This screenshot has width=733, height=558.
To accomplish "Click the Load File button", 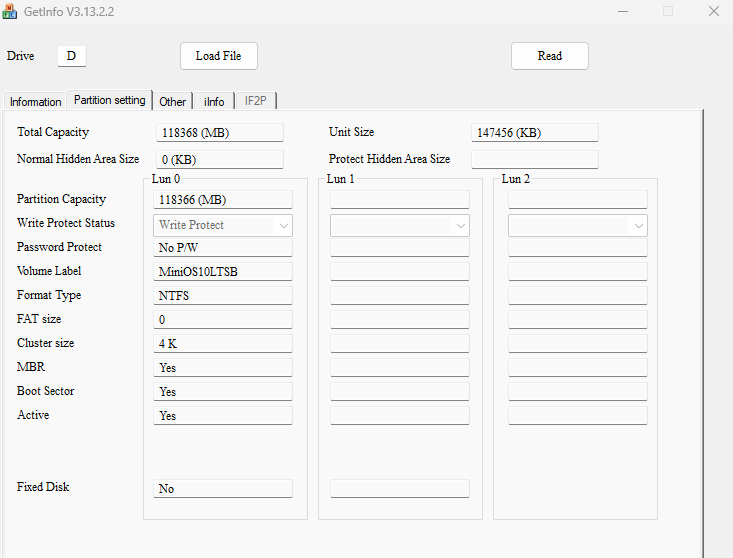I will click(219, 56).
